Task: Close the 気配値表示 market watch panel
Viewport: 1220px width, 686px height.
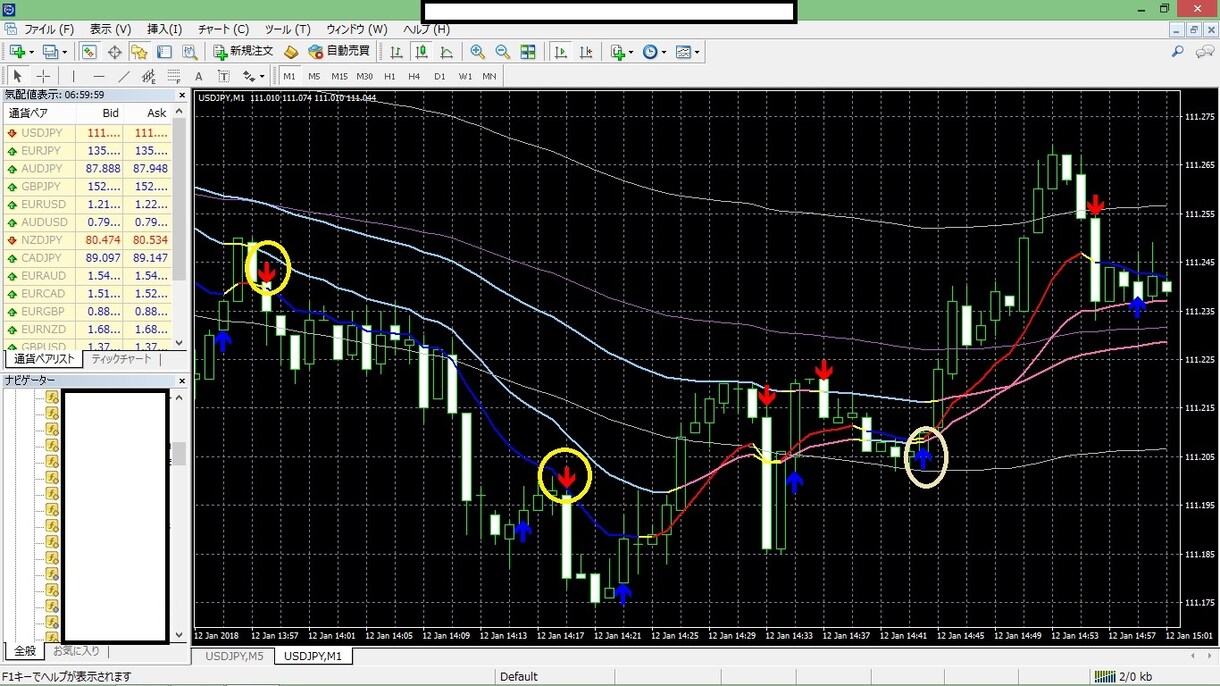Action: 181,95
